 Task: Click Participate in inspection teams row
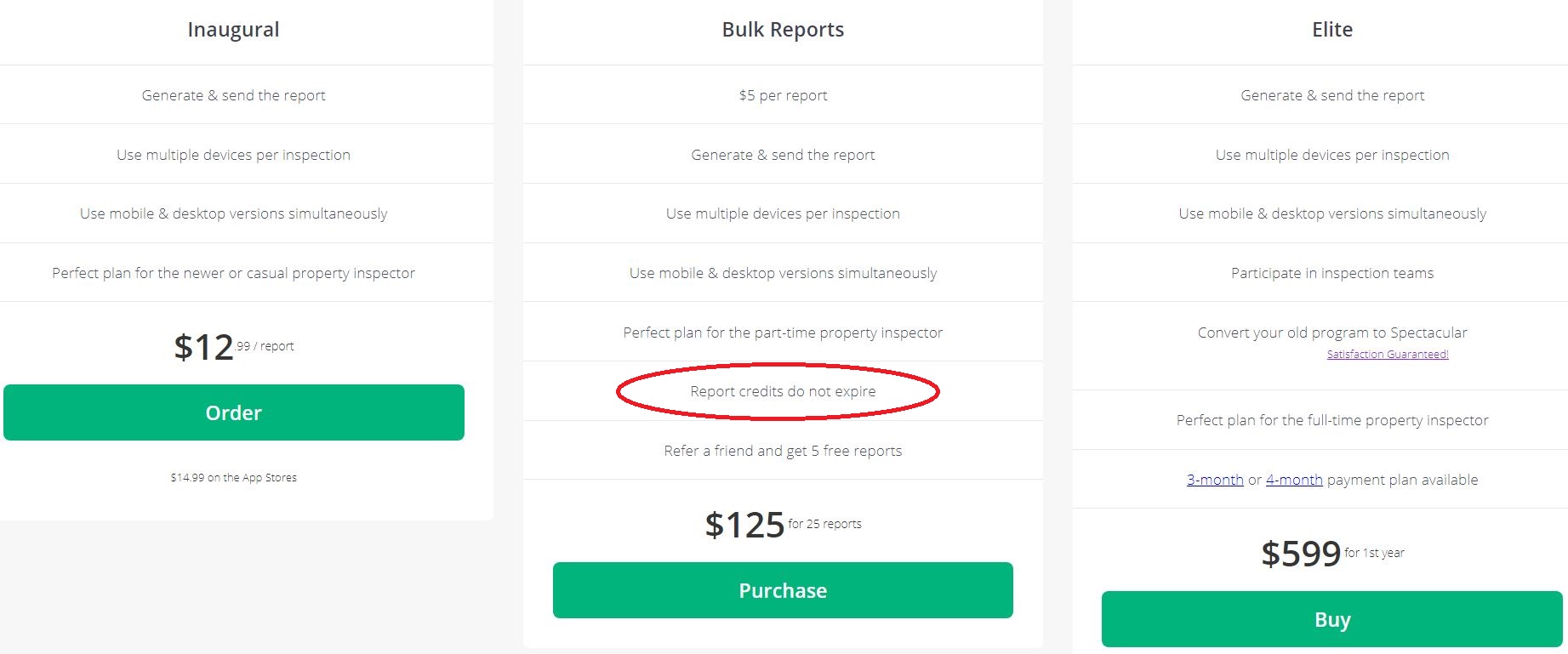point(1331,273)
